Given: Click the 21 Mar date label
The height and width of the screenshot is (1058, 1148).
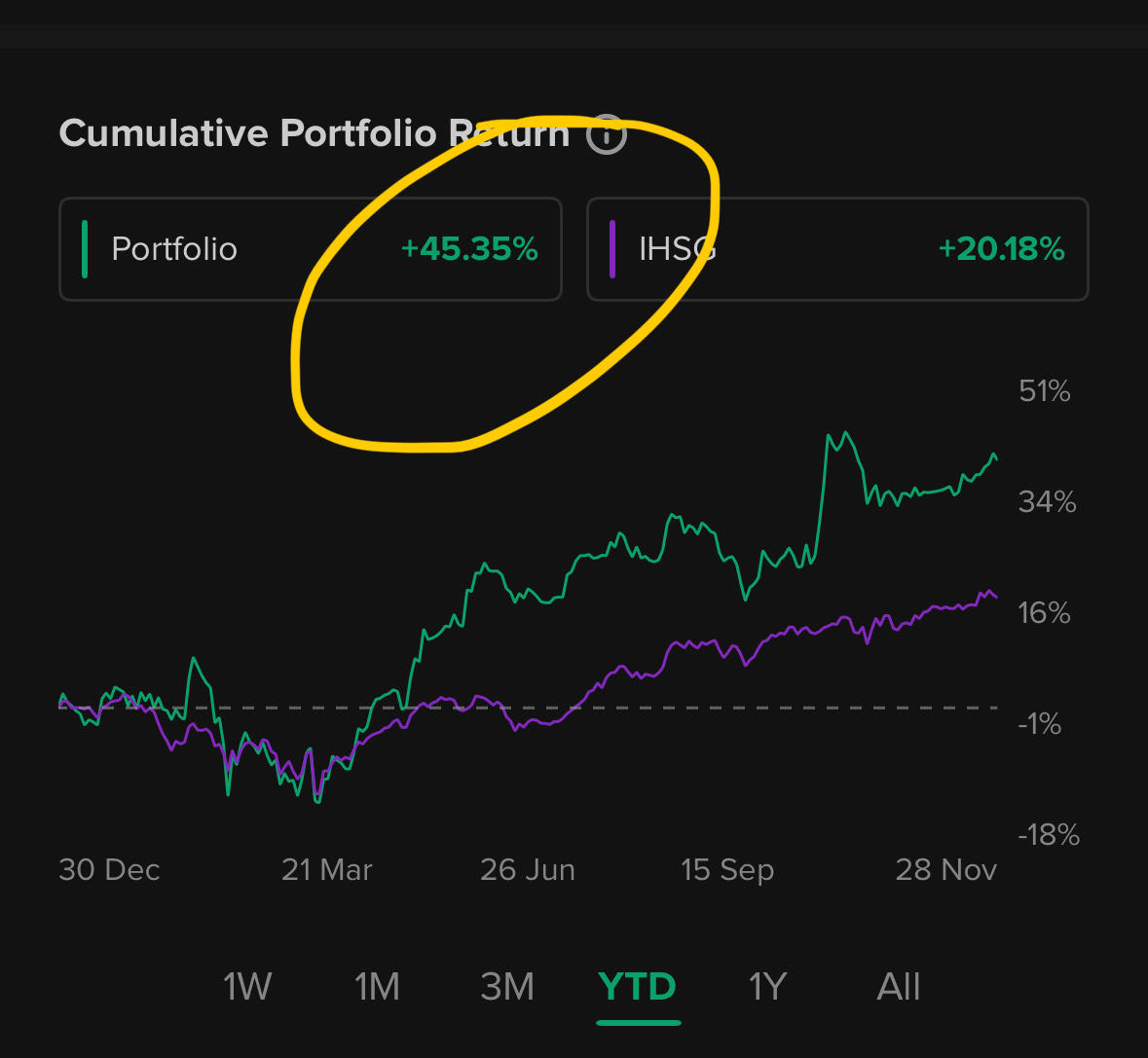Looking at the screenshot, I should point(326,869).
